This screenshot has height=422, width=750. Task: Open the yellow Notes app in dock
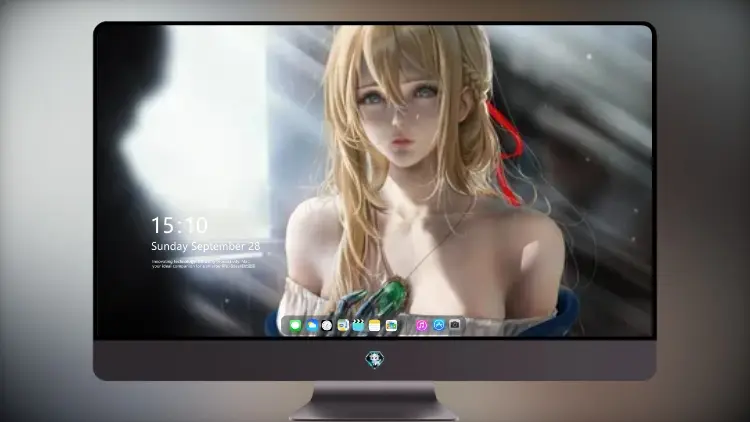pos(375,326)
